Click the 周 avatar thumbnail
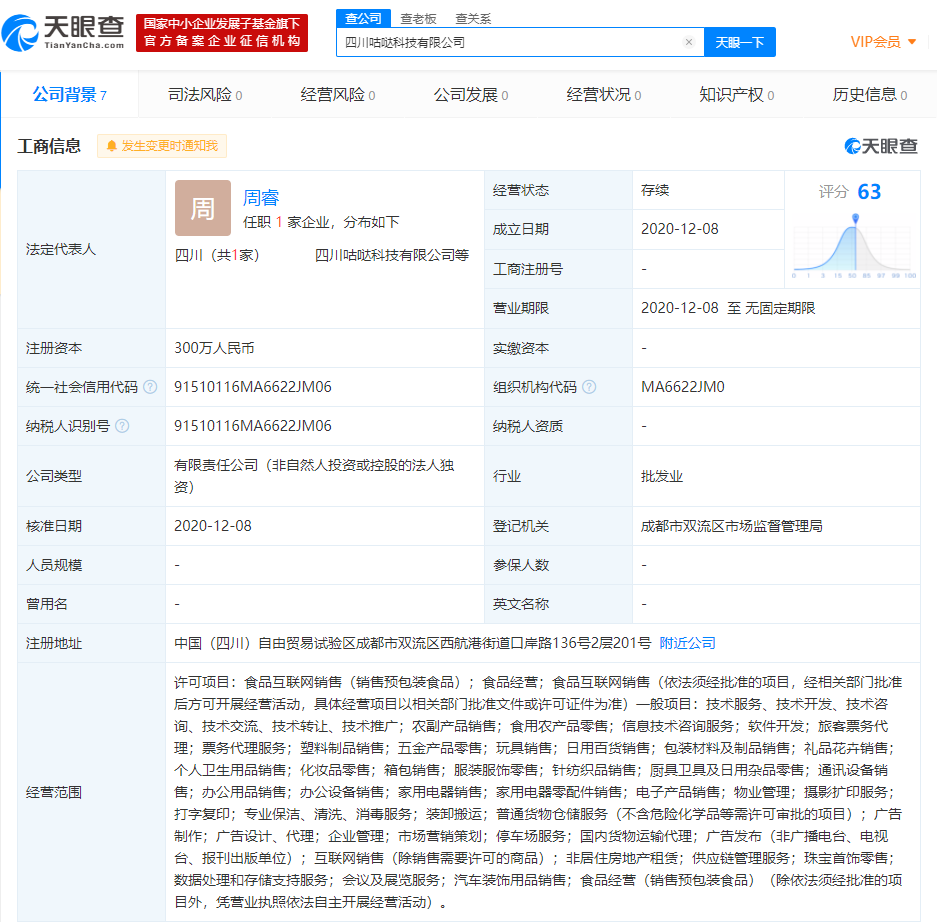The width and height of the screenshot is (937, 922). (x=202, y=208)
